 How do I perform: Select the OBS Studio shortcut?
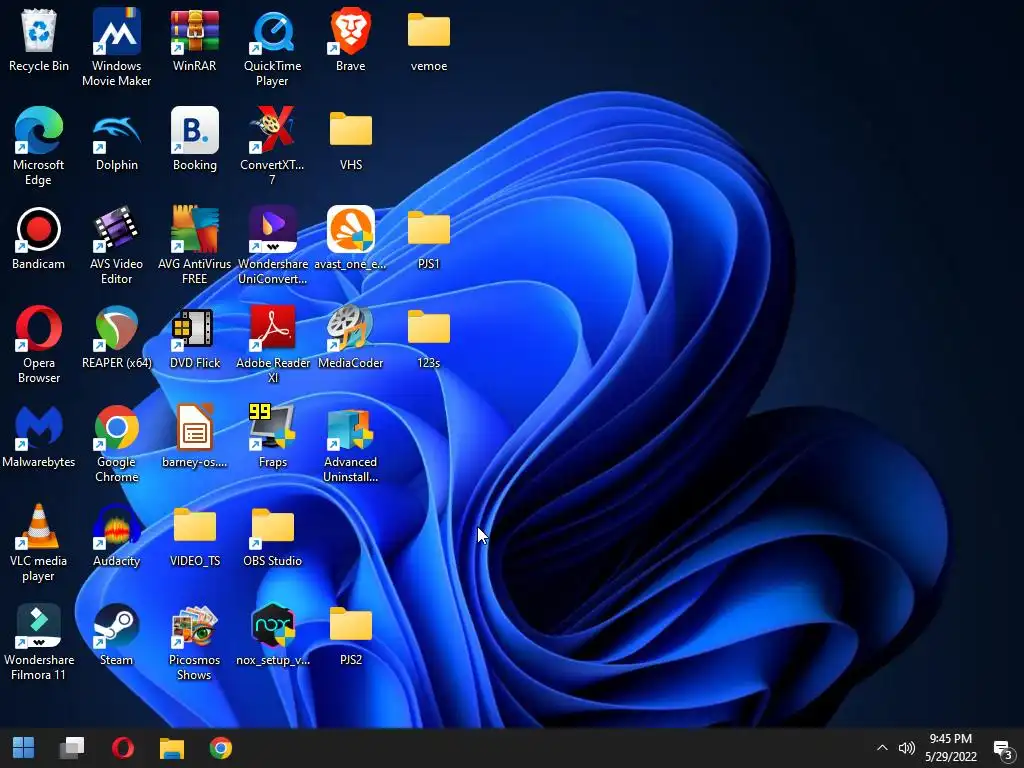272,537
